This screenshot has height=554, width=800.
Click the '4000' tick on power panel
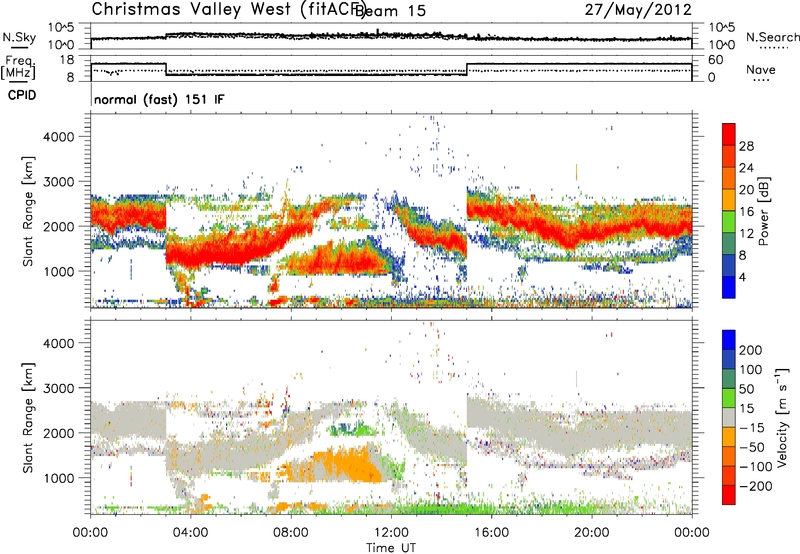(58, 137)
